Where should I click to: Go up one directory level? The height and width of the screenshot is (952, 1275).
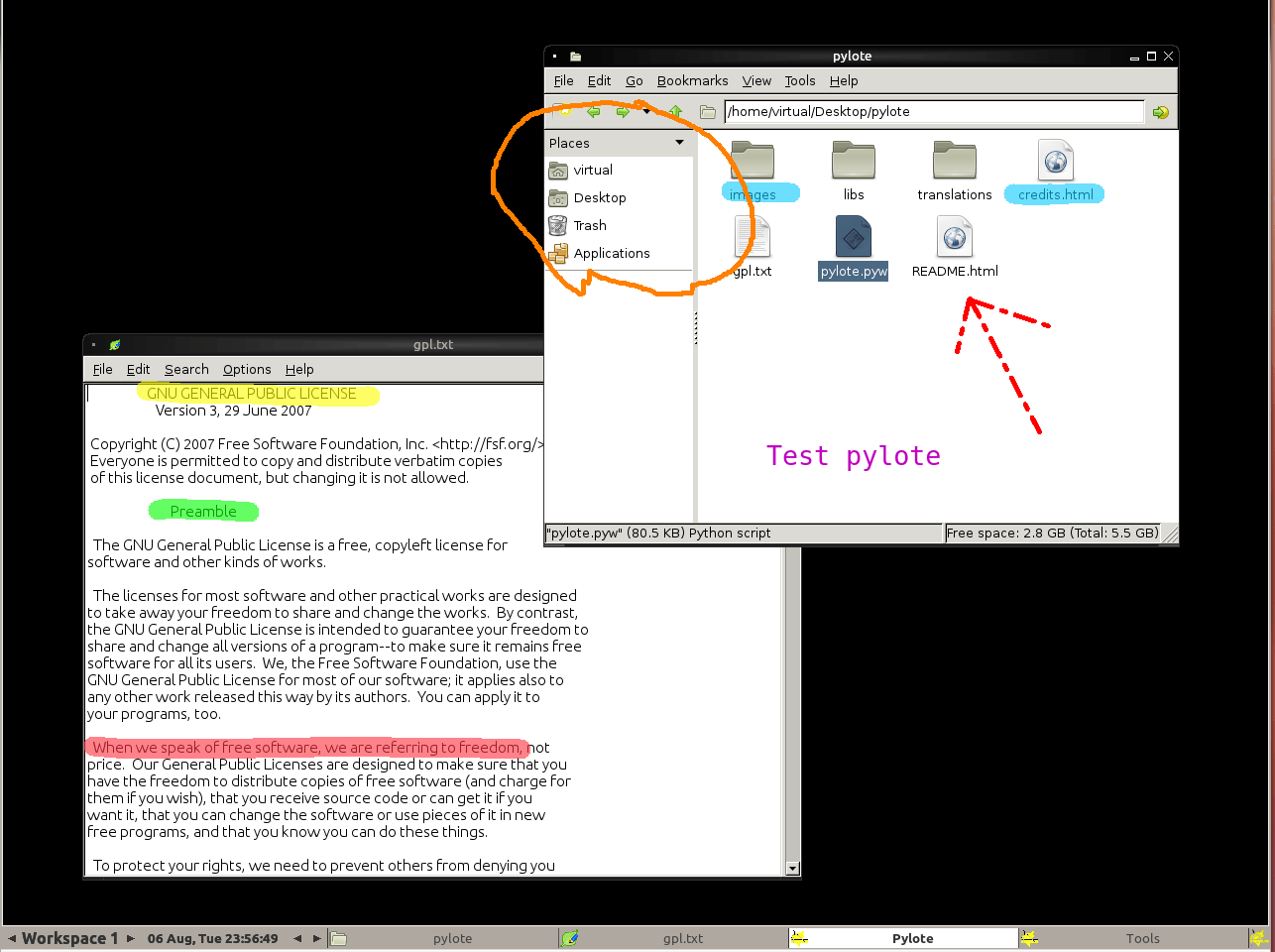pos(675,111)
